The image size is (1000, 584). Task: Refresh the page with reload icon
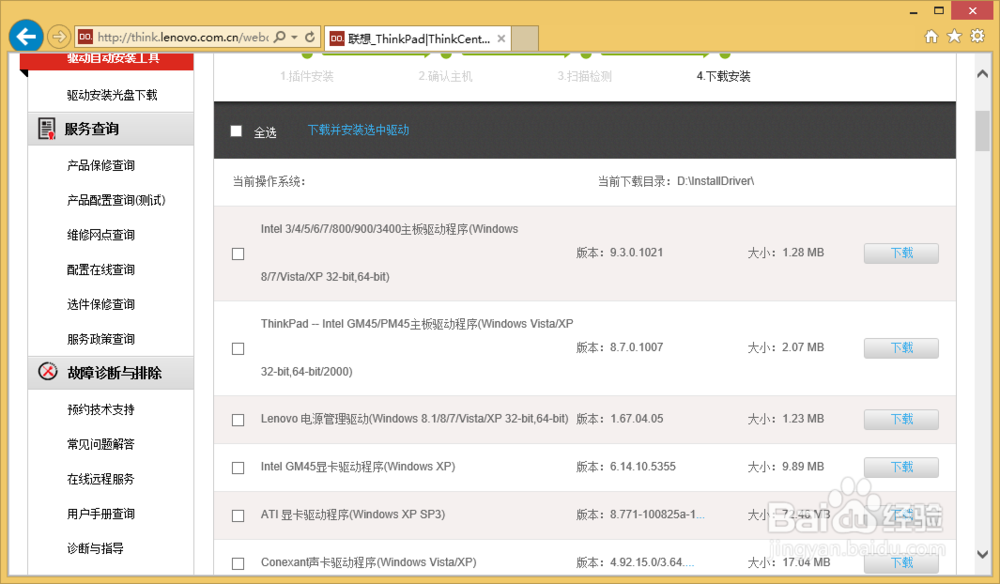(x=310, y=37)
